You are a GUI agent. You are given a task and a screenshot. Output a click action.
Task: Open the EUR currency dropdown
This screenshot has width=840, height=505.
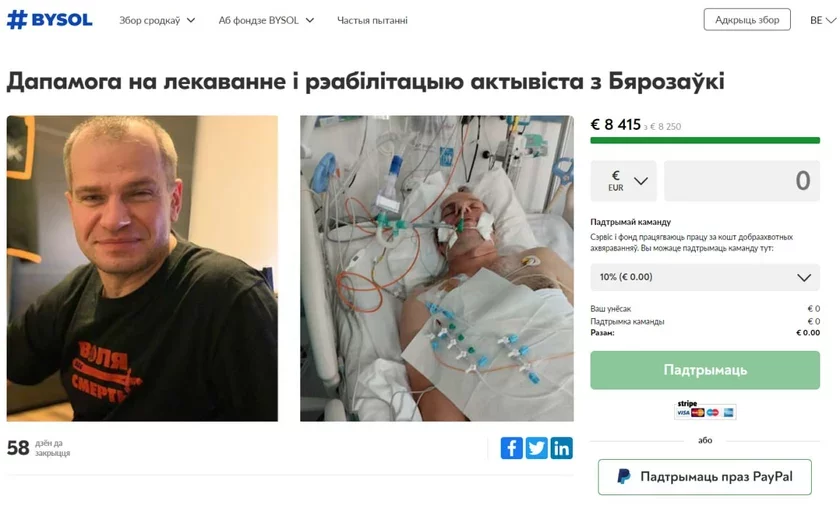[623, 181]
